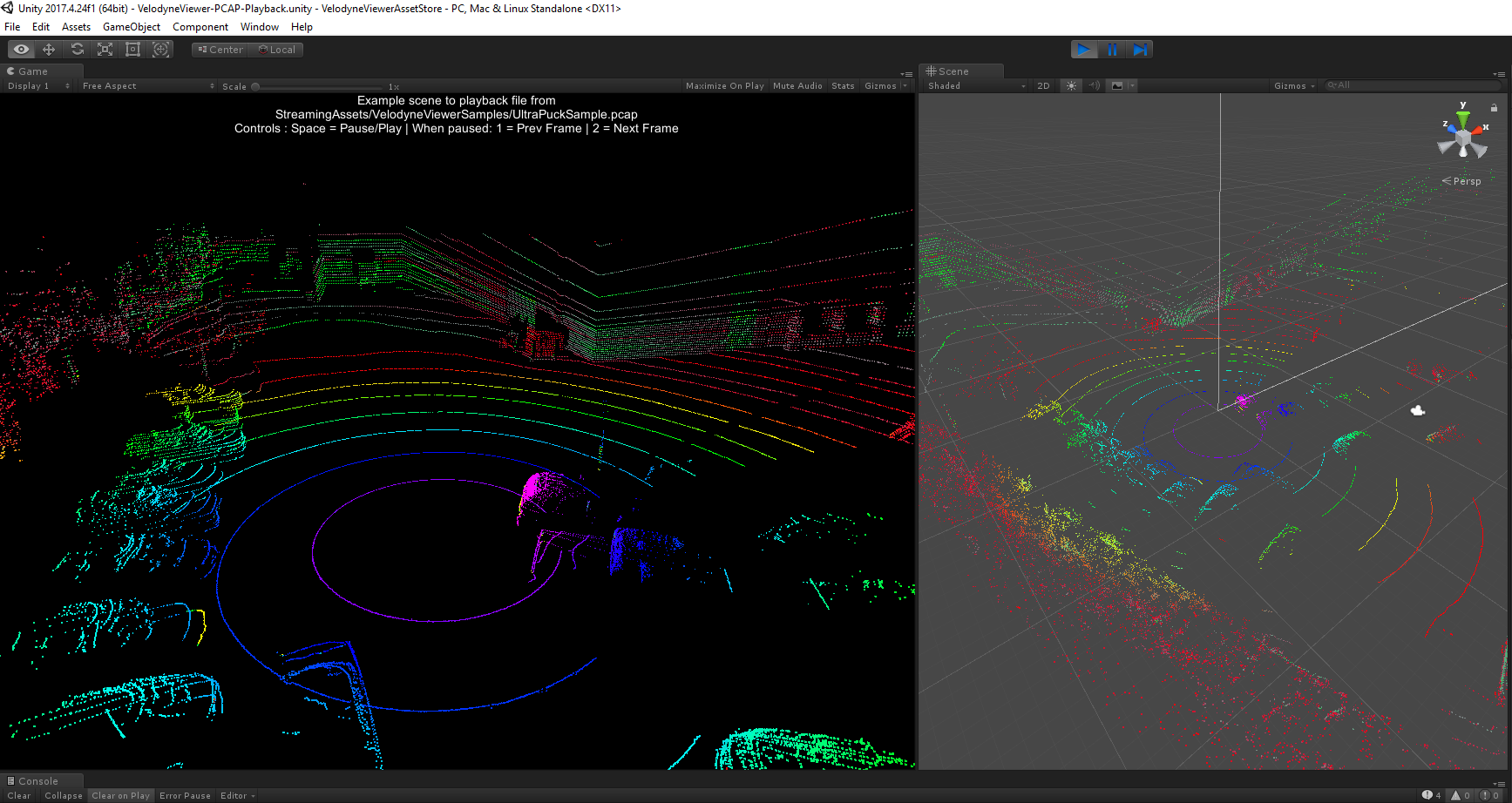This screenshot has height=803, width=1512.
Task: Switch to the Scene tab
Action: tap(954, 71)
